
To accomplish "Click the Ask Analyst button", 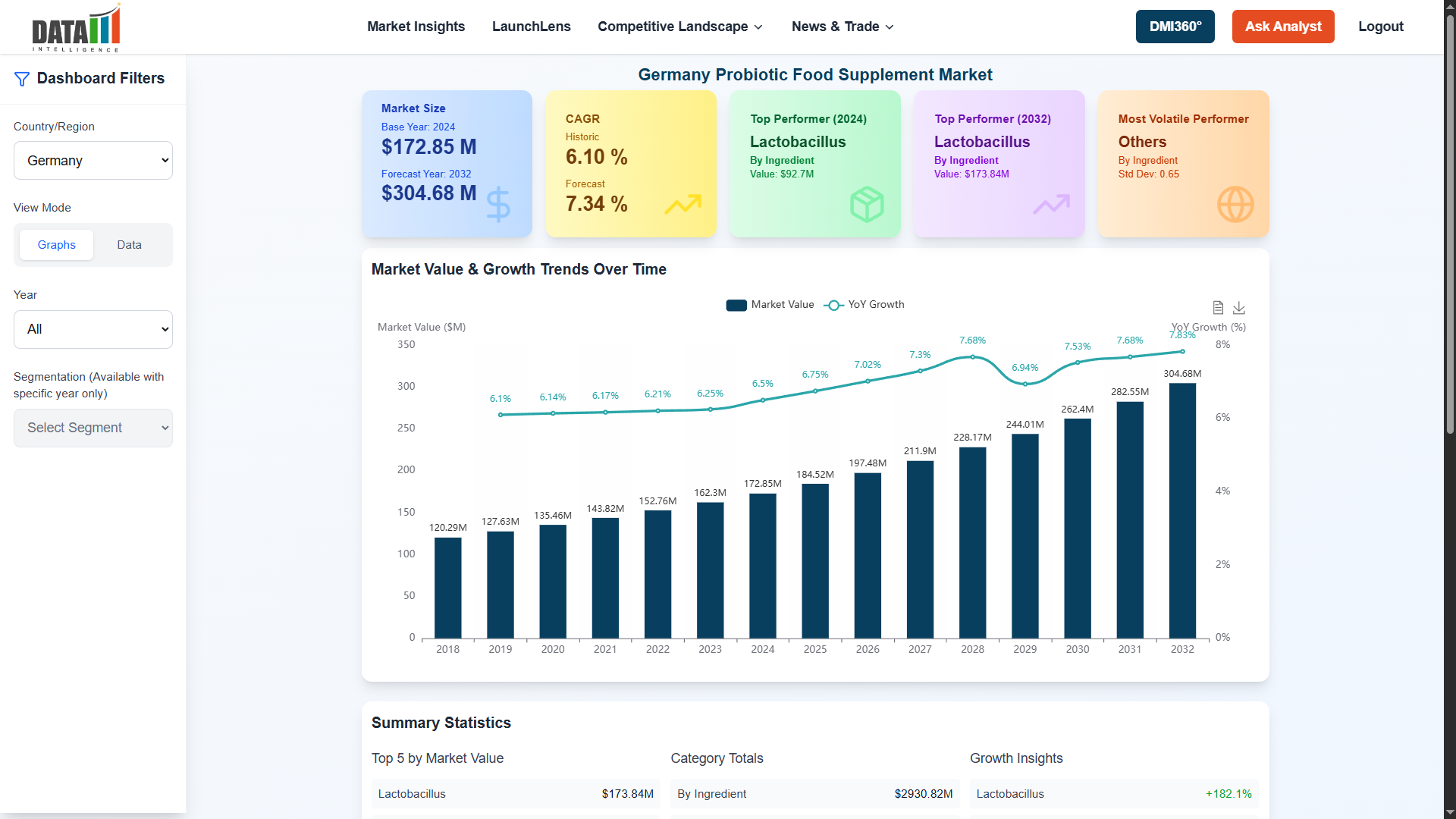I will click(1282, 27).
